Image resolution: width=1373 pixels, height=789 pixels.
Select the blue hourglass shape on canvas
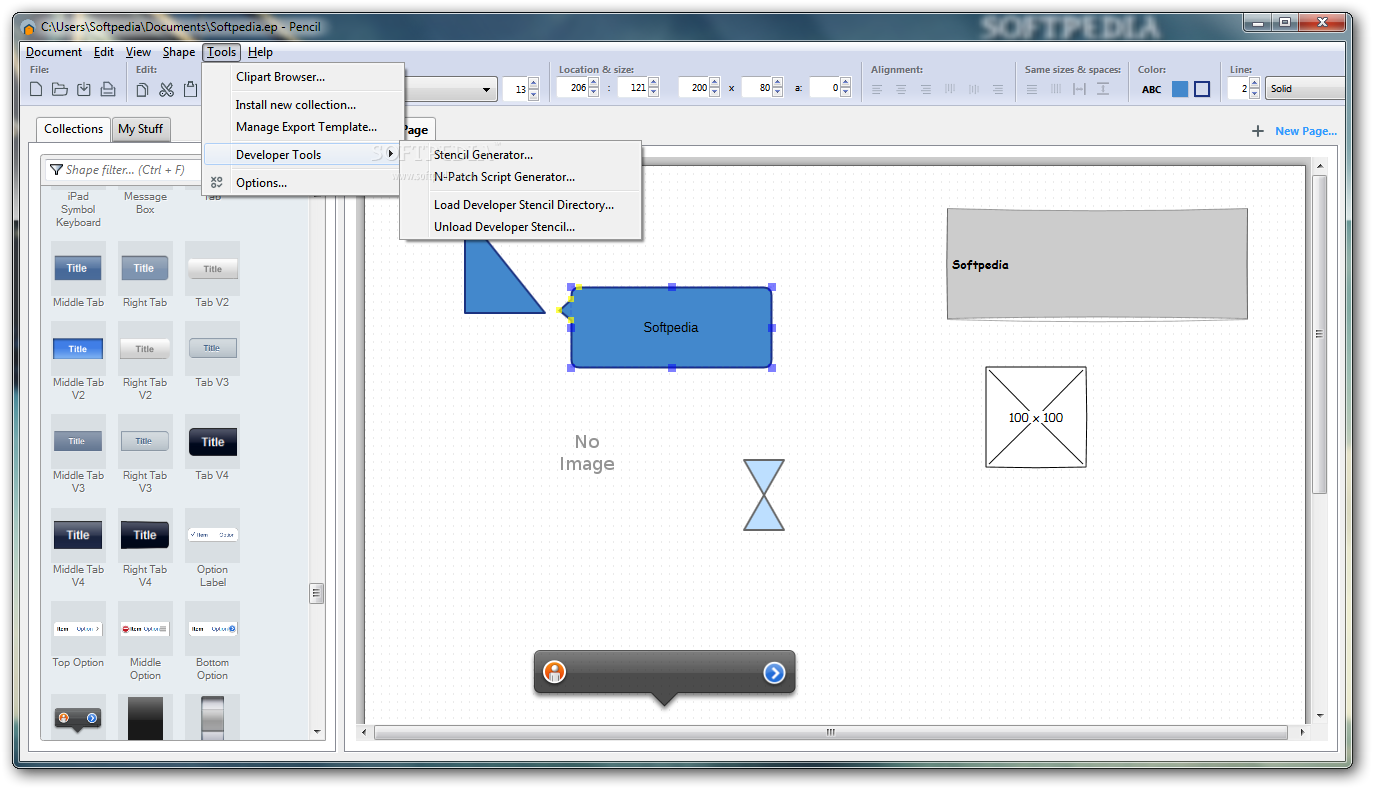[764, 495]
